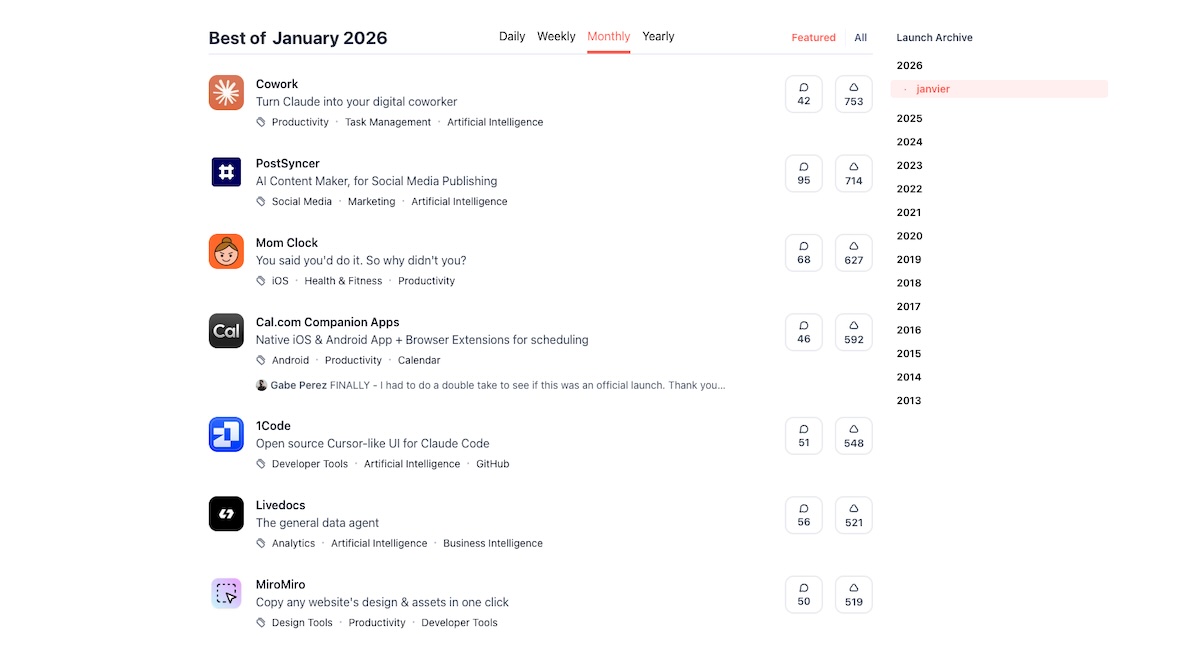Click the Cal.com product logo
The height and width of the screenshot is (649, 1200).
tap(226, 331)
